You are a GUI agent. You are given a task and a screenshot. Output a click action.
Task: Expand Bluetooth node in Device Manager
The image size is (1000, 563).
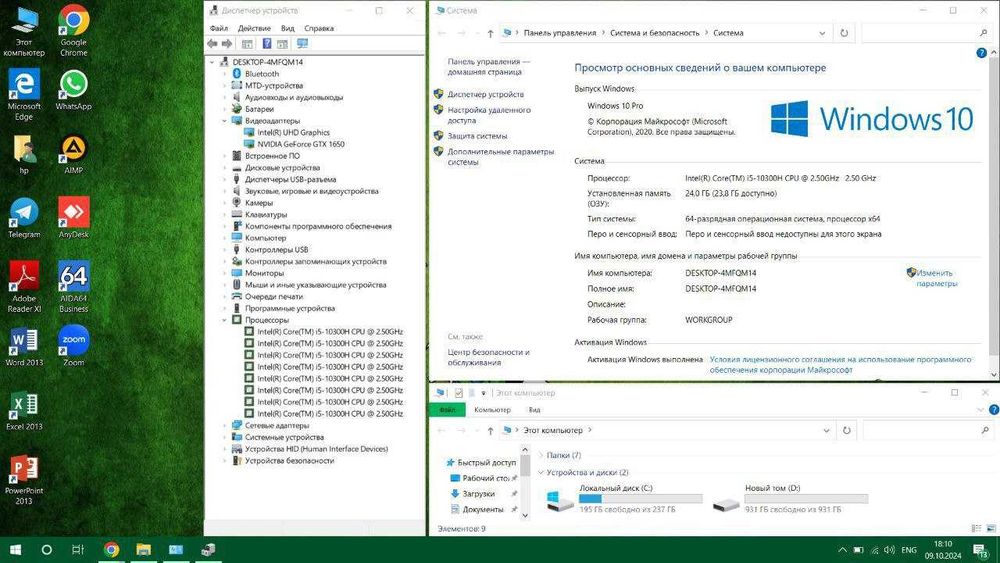224,74
